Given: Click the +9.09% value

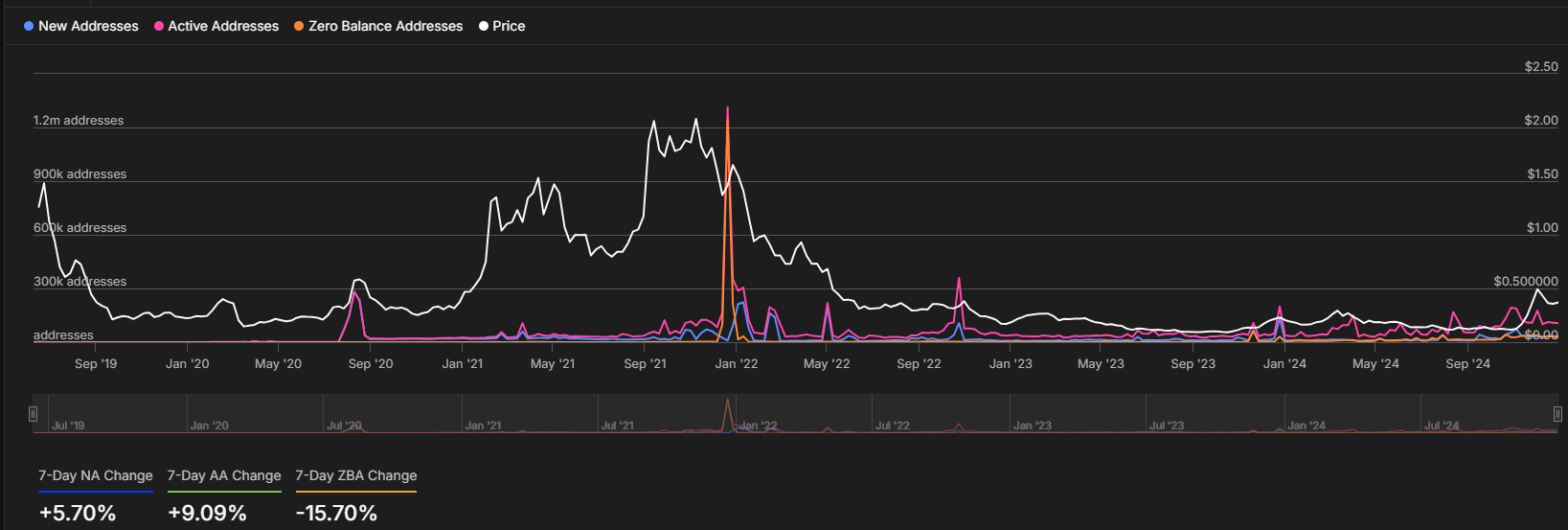Looking at the screenshot, I should pyautogui.click(x=207, y=513).
